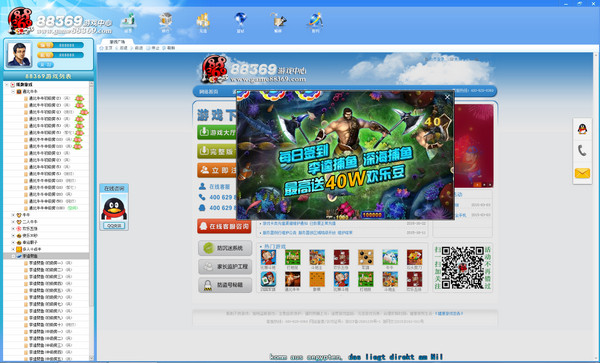Image resolution: width=600 pixels, height=363 pixels.
Task: Click the Go board game thumbnail in hot games
Action: click(x=365, y=257)
